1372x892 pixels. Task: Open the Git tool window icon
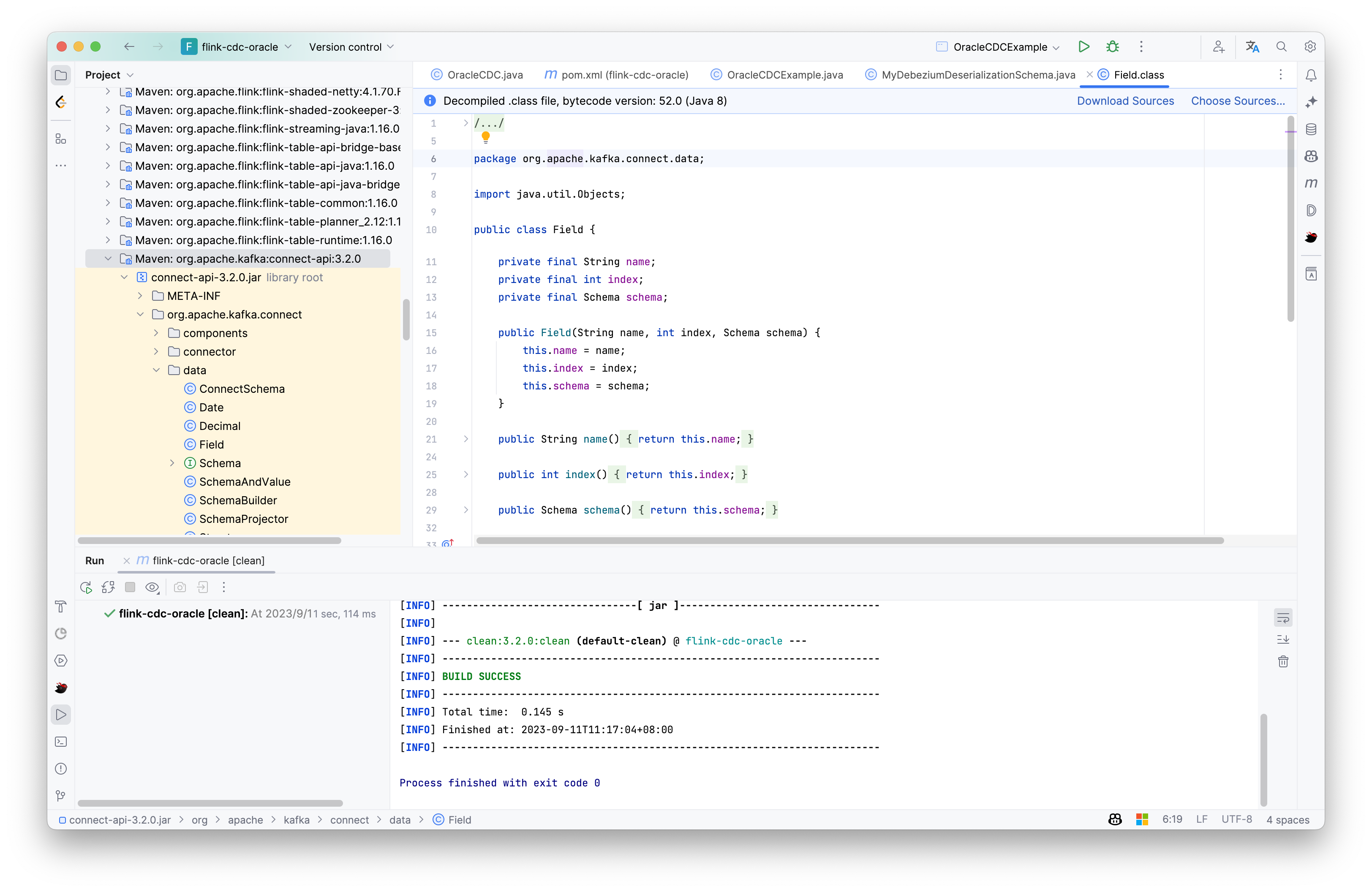(x=61, y=796)
